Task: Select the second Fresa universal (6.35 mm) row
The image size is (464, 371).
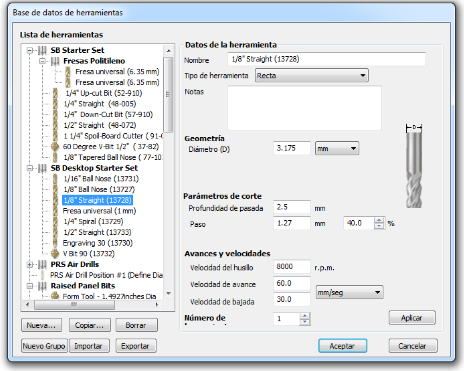Action: click(x=117, y=82)
